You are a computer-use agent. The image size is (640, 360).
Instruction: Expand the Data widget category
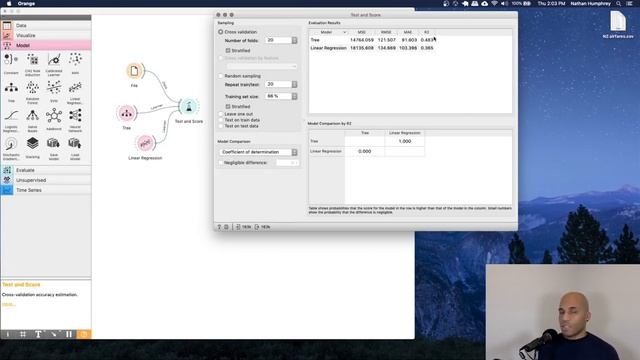pyautogui.click(x=46, y=25)
